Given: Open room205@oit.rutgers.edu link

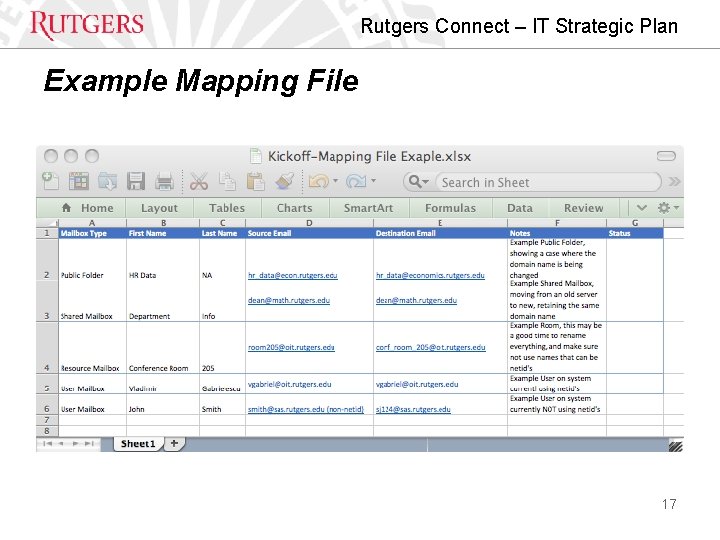Looking at the screenshot, I should (x=291, y=347).
